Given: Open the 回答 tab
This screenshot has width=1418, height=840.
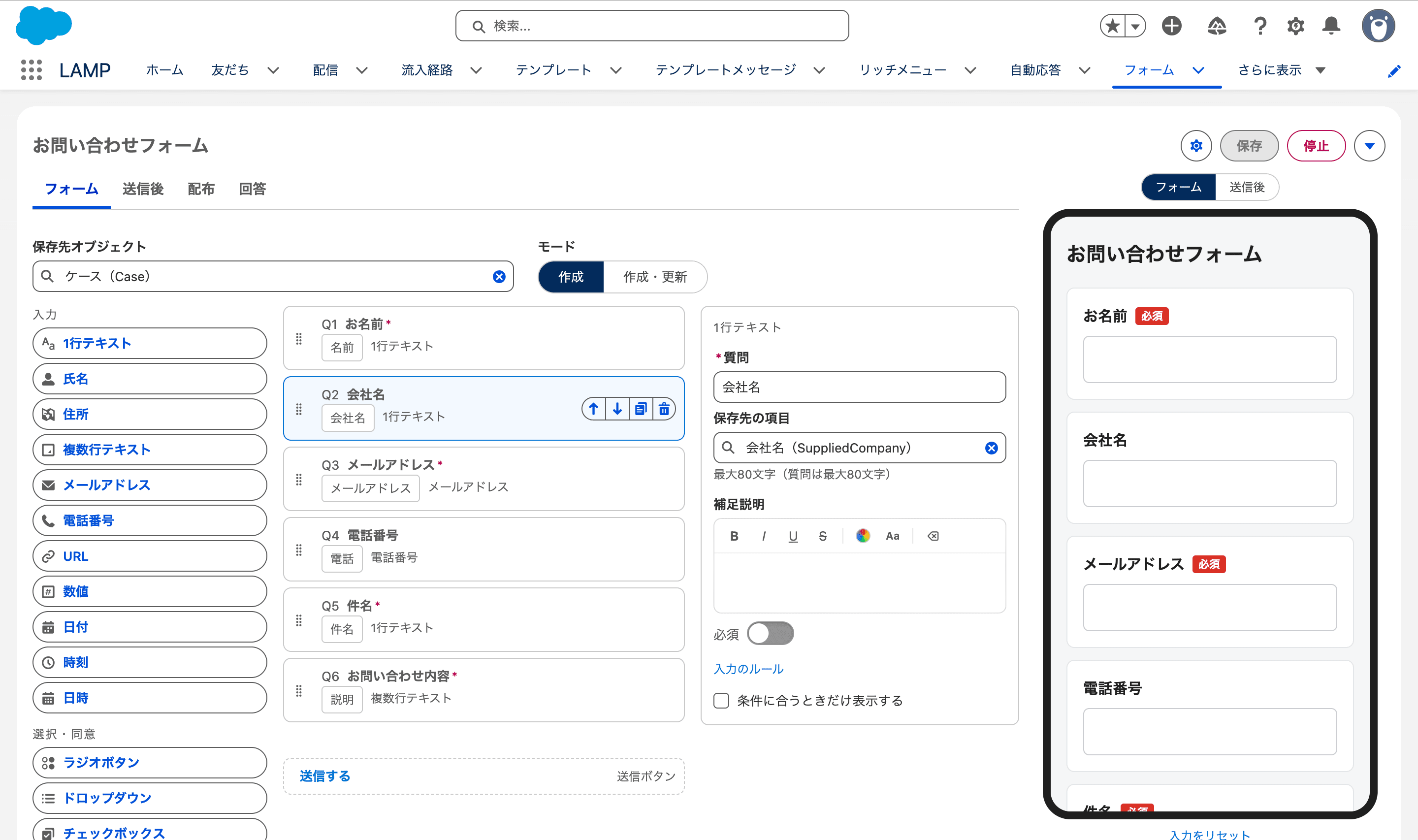Looking at the screenshot, I should pos(253,189).
